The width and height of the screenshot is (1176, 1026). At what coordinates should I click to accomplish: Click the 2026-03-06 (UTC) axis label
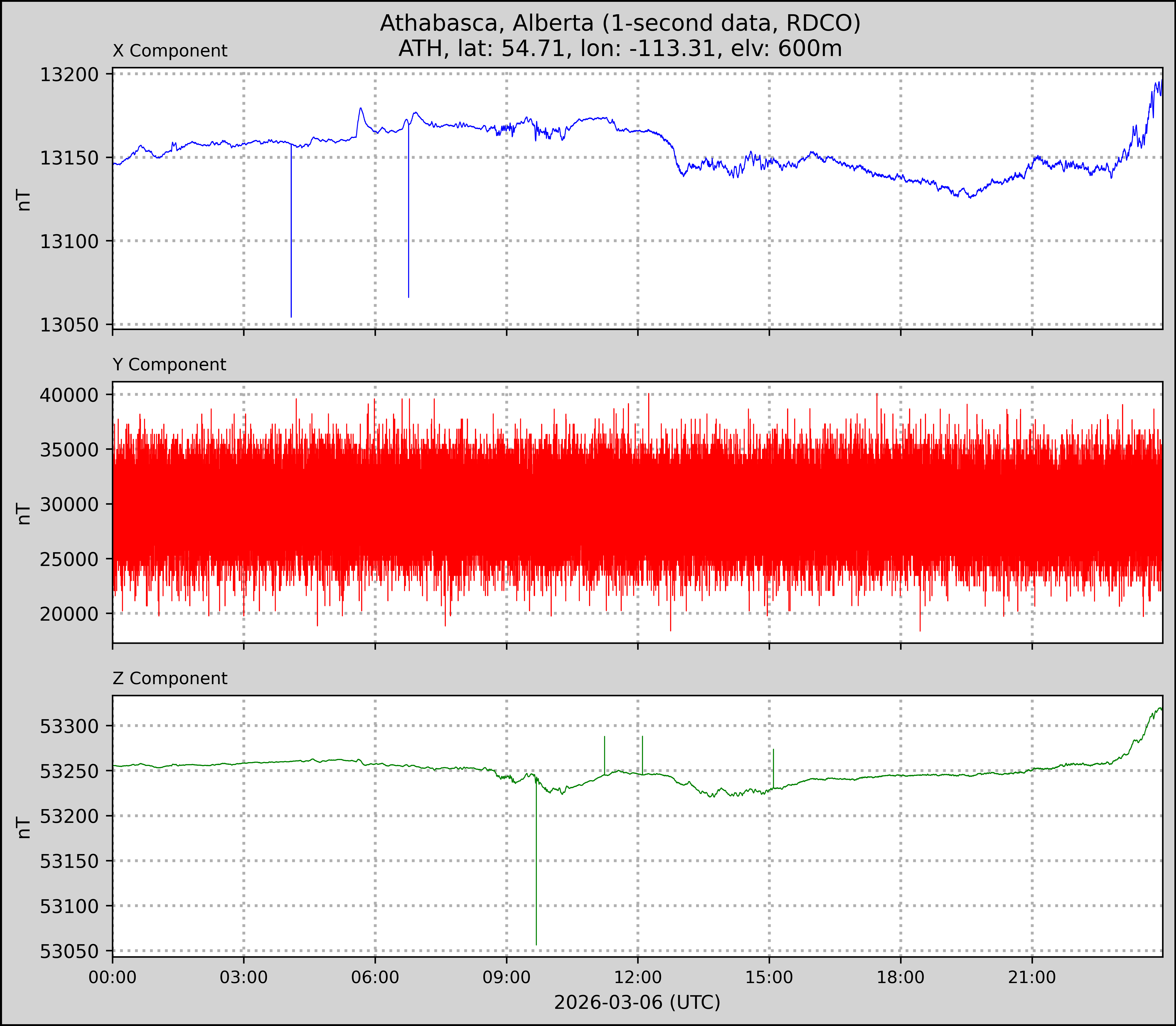point(637,1002)
